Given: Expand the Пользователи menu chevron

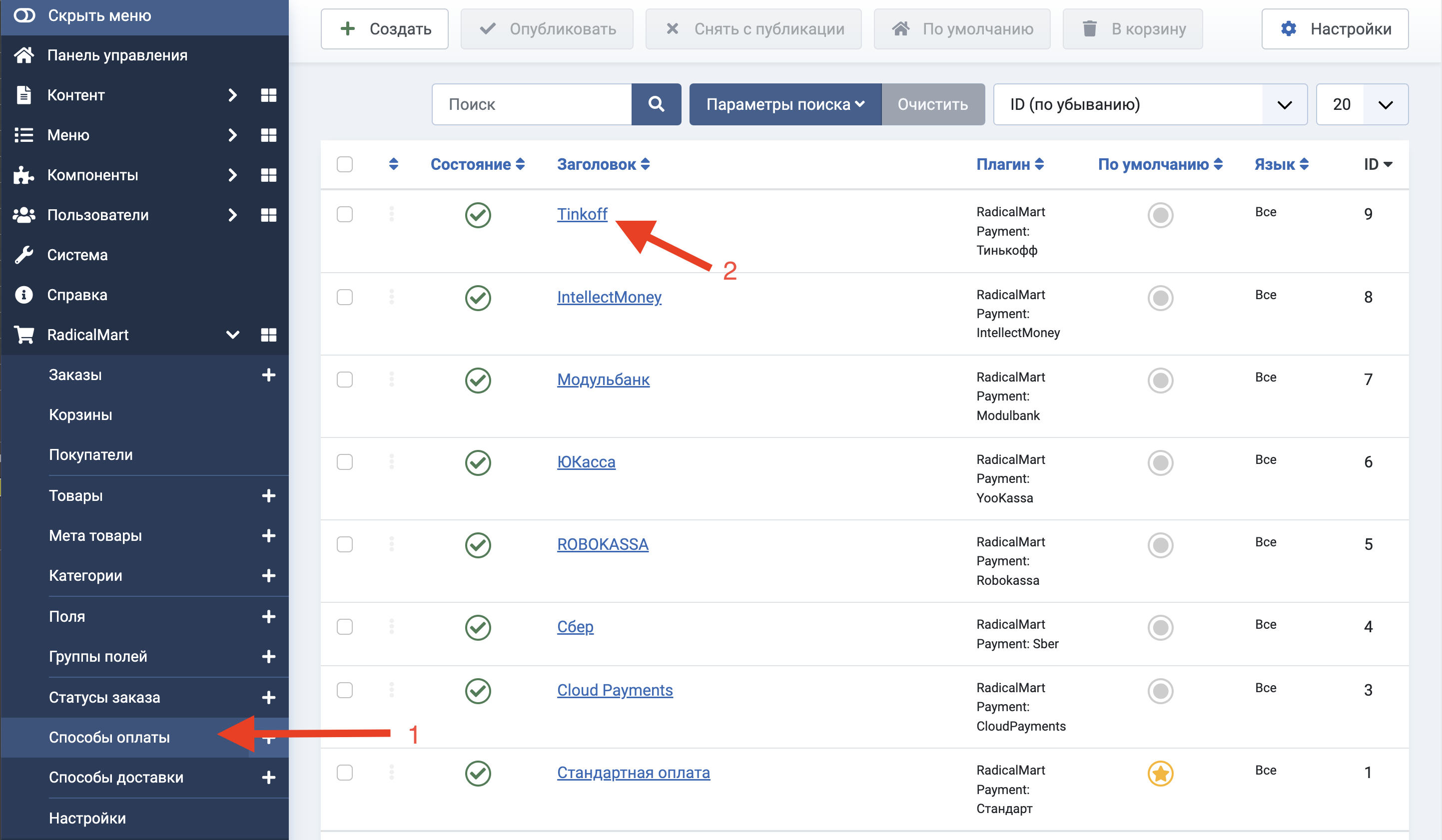Looking at the screenshot, I should [x=232, y=215].
